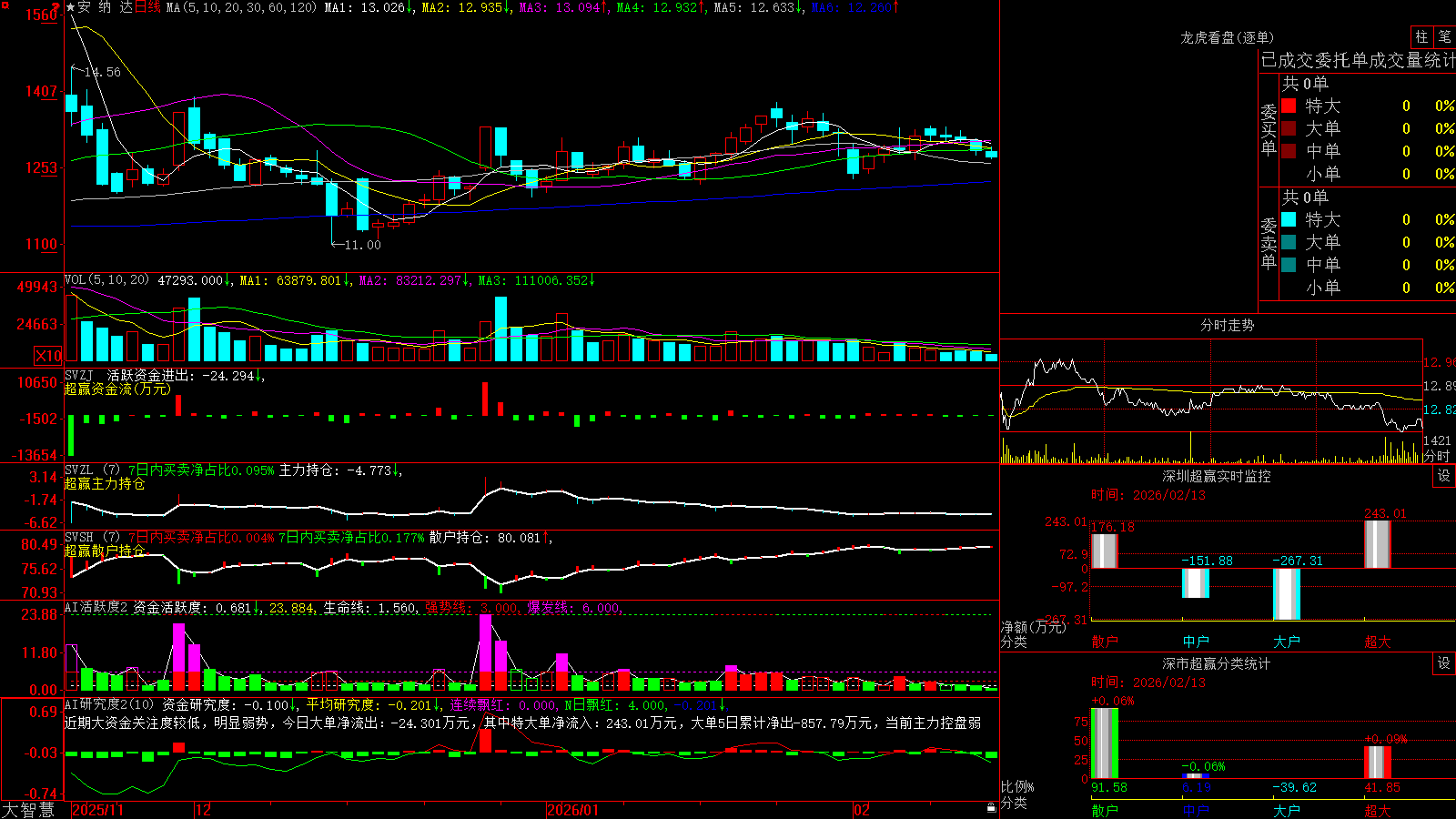Click the AI研究度2(10) indicator name
This screenshot has height=819, width=1456.
pyautogui.click(x=109, y=704)
